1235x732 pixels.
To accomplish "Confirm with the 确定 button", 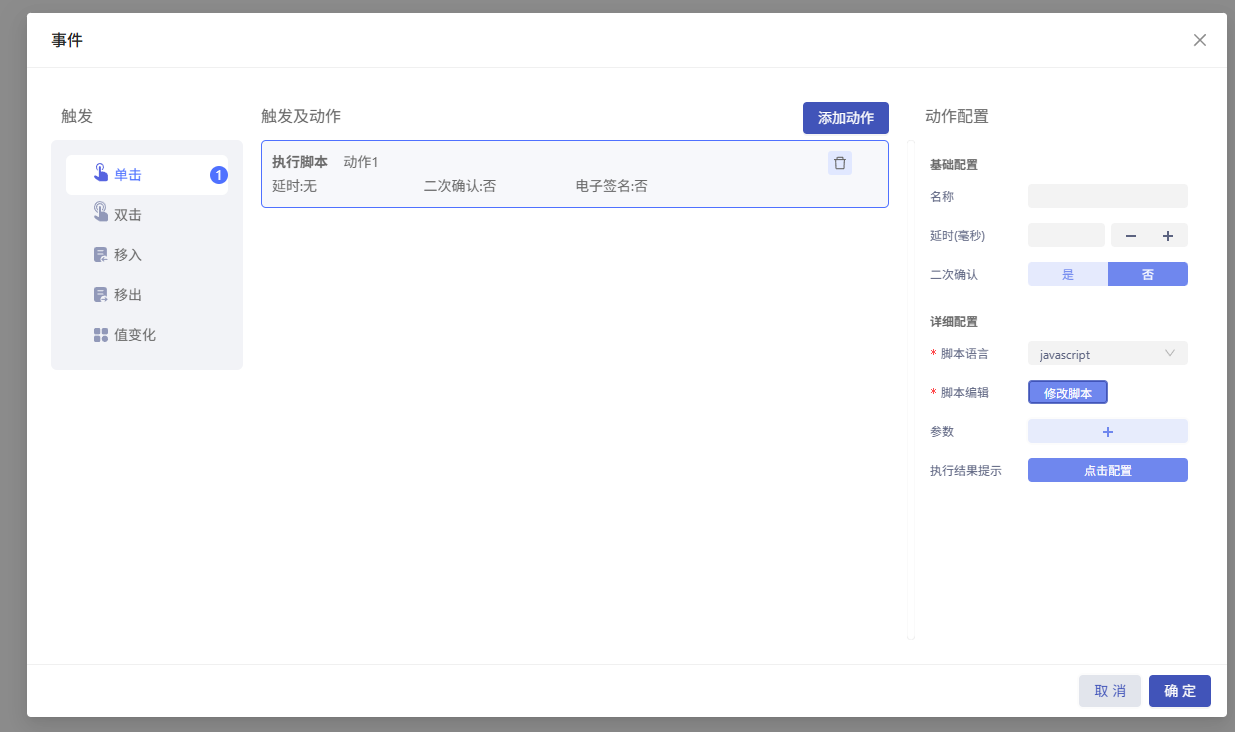I will click(x=1180, y=691).
